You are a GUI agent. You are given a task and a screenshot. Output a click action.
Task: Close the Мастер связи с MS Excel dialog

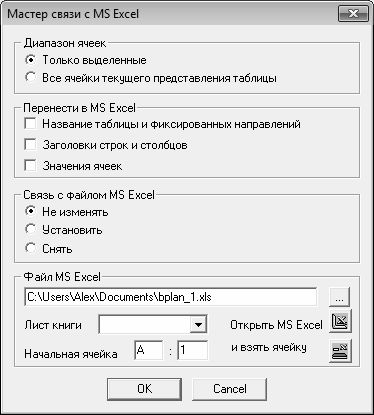tap(353, 14)
